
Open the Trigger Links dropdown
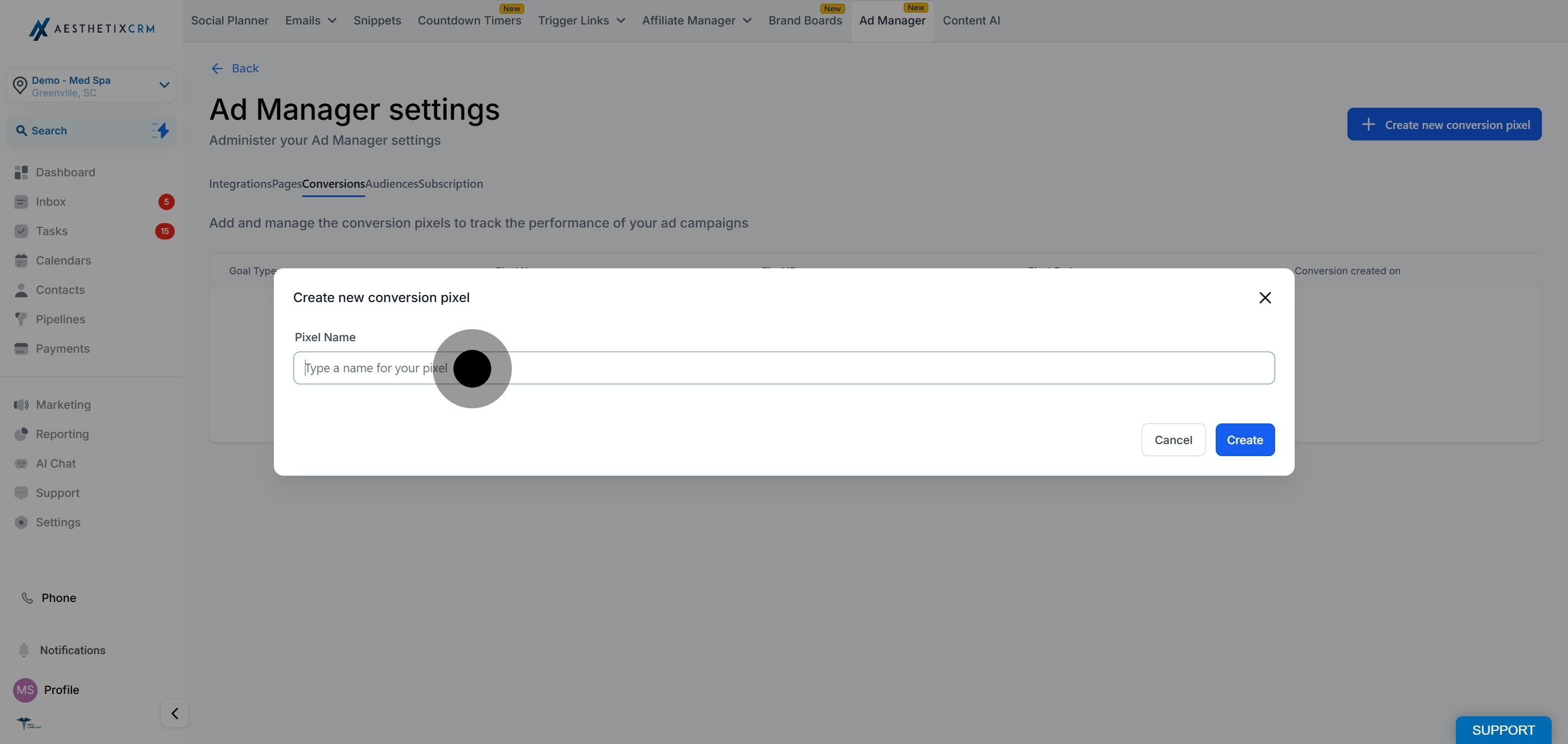pos(581,21)
